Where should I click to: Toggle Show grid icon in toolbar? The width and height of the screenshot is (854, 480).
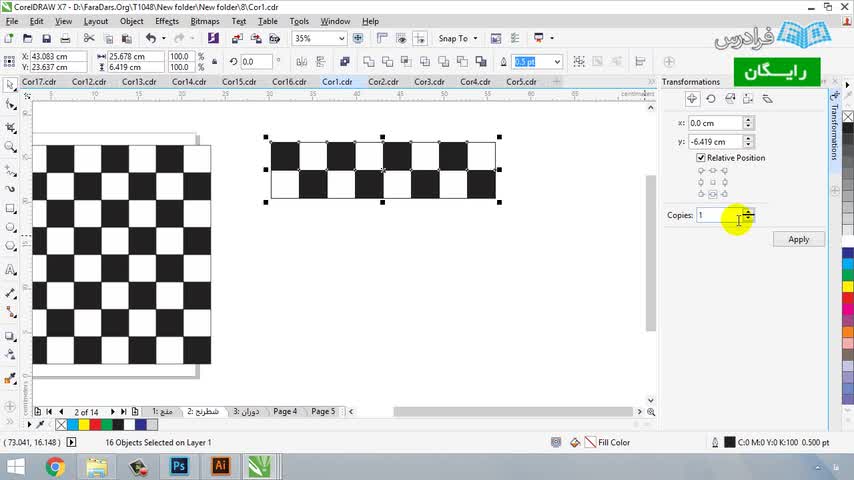pos(401,38)
